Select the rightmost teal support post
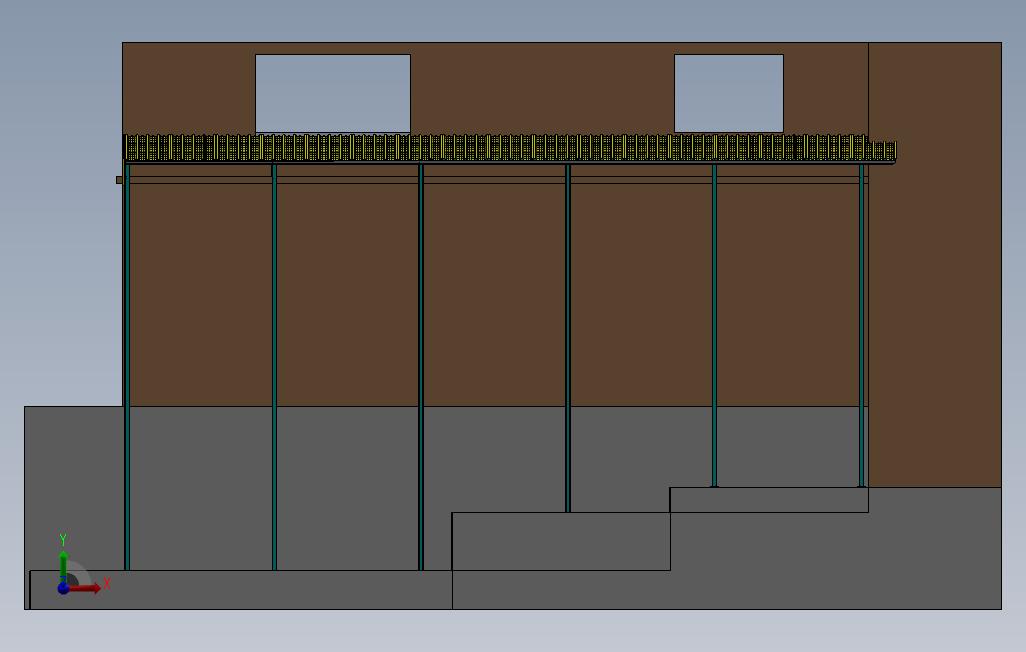 pos(862,325)
